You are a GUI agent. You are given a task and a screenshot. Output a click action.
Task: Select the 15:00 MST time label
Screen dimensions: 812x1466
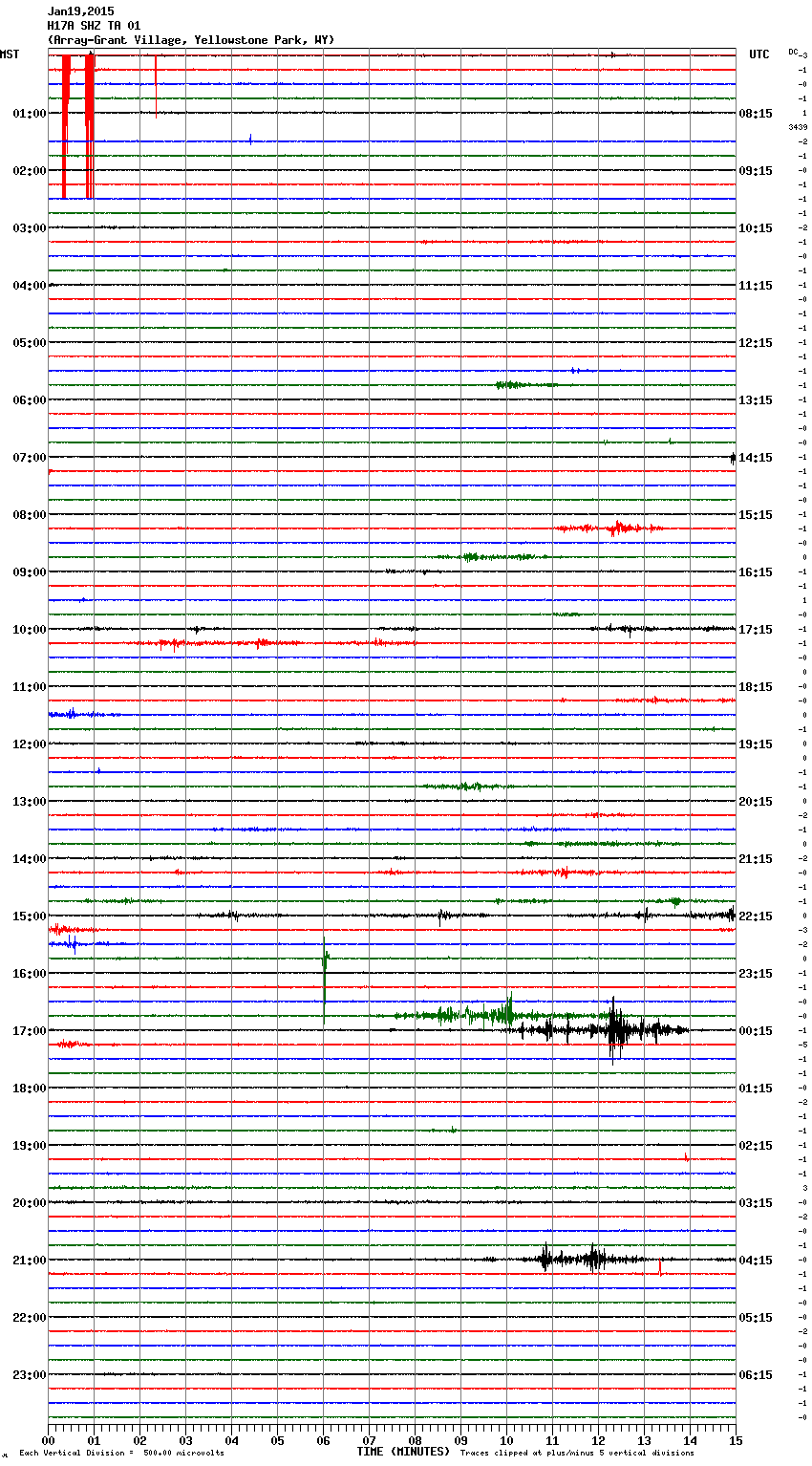coord(29,916)
